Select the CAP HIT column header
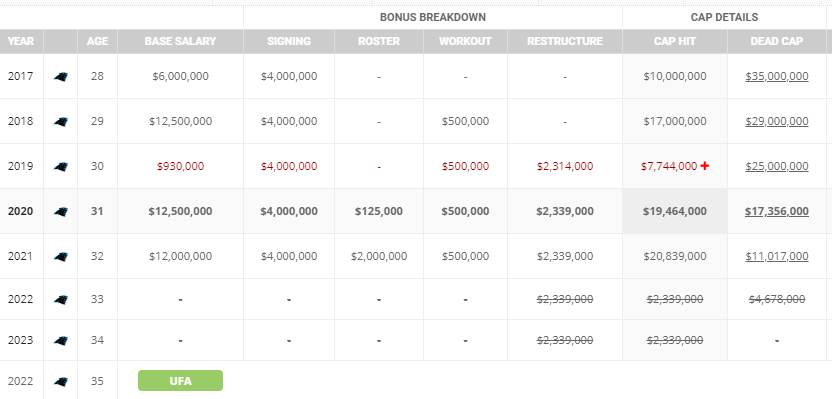 pos(675,41)
